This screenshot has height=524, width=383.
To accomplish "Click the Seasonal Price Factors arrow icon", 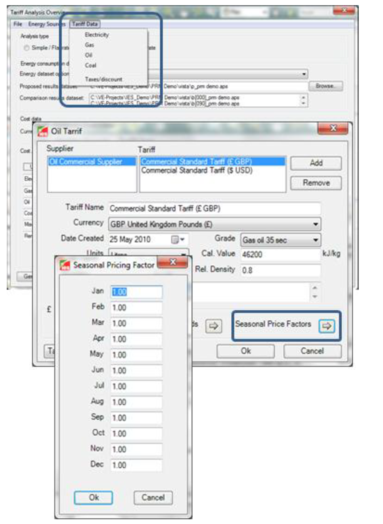I will [x=326, y=326].
